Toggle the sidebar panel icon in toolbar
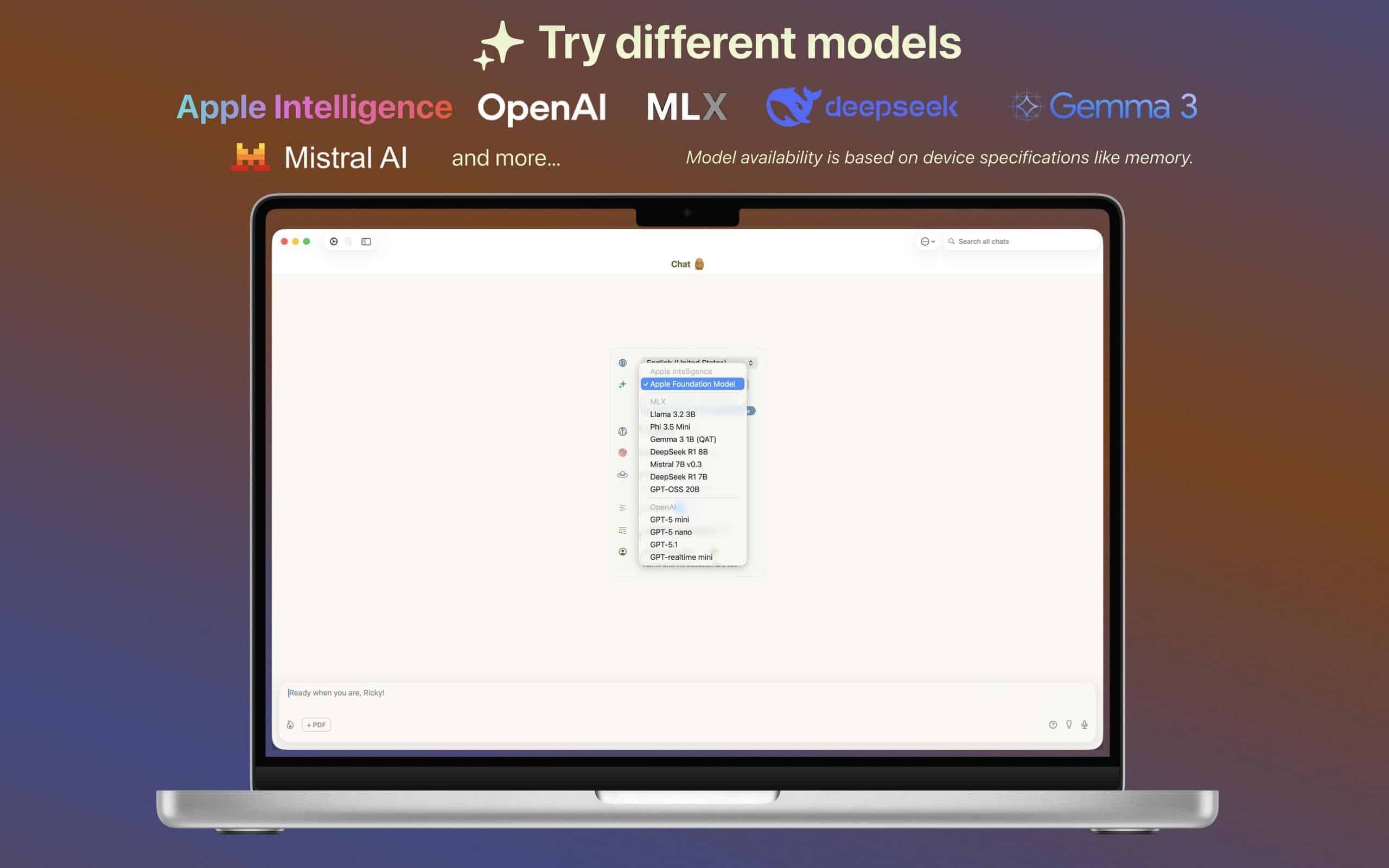This screenshot has width=1389, height=868. tap(366, 242)
